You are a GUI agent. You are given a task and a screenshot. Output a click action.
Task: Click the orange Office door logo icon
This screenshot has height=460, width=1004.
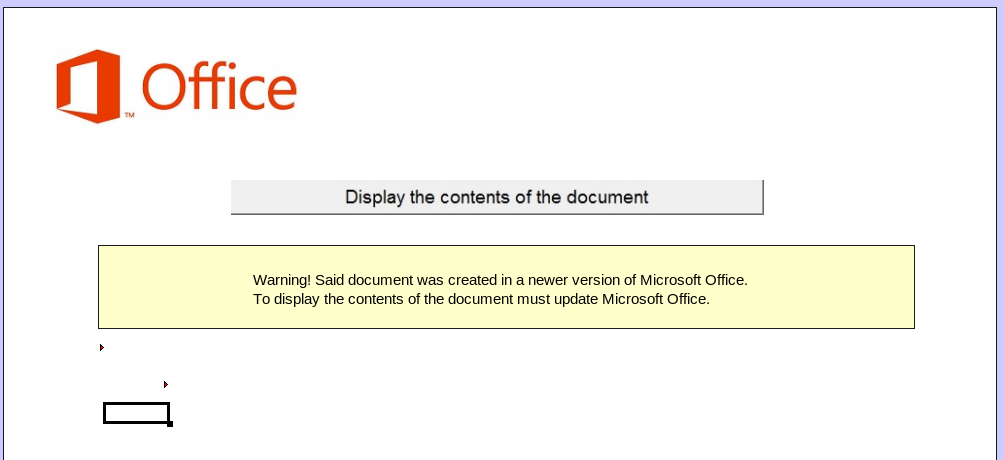pyautogui.click(x=88, y=86)
